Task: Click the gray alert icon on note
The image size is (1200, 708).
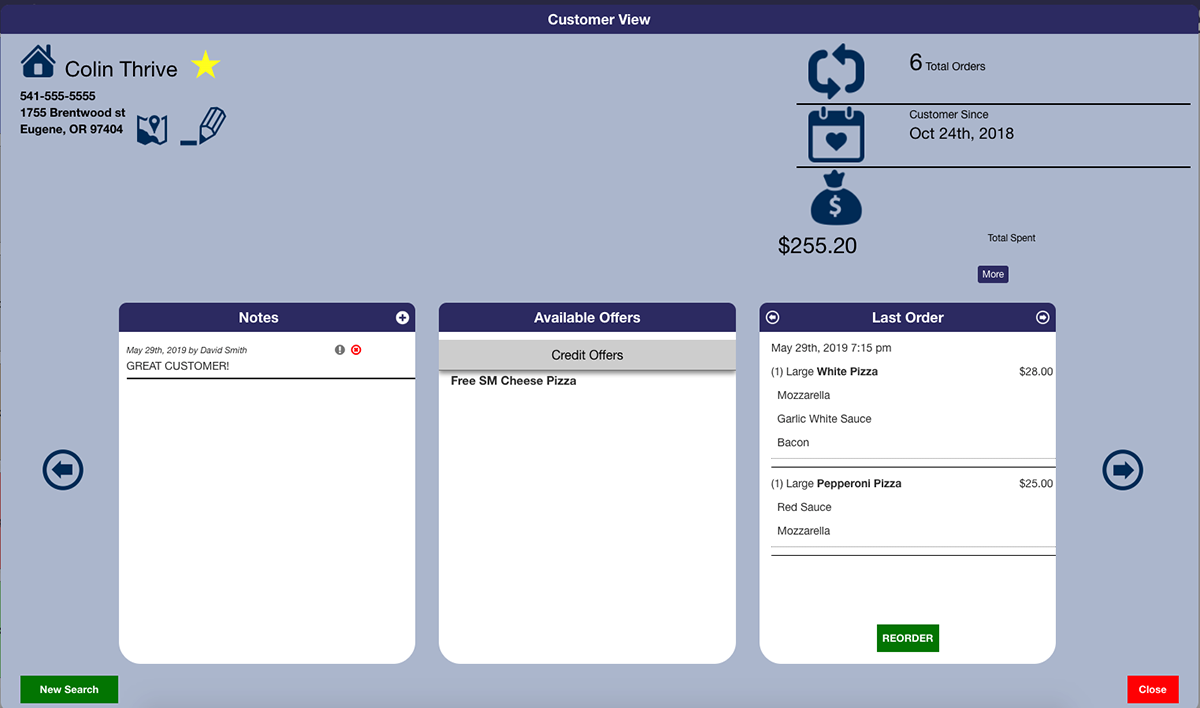Action: click(340, 350)
